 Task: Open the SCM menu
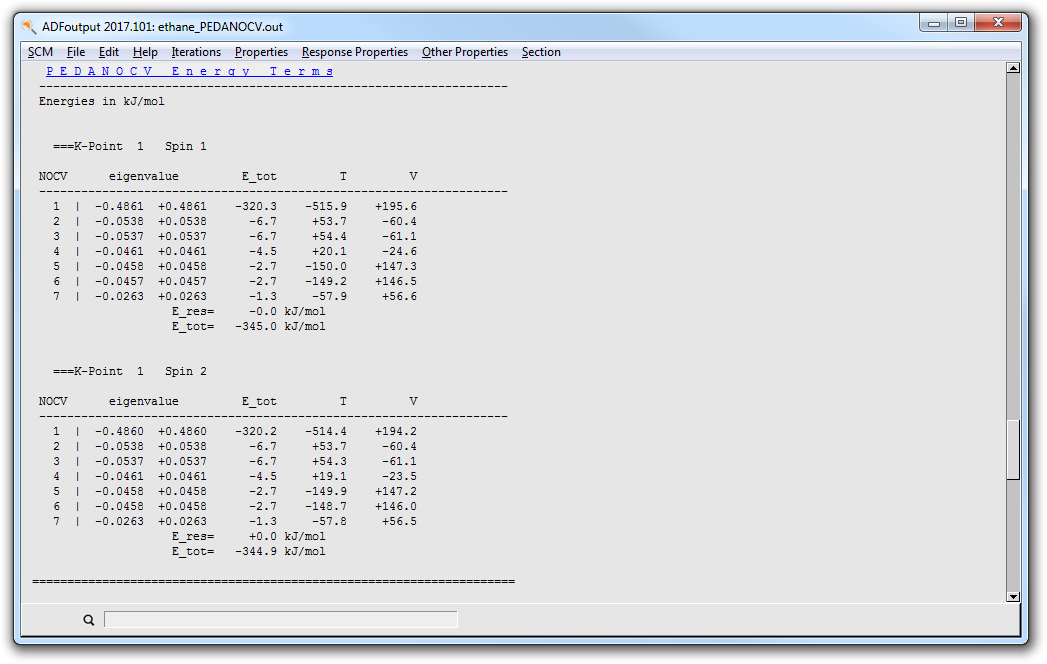pos(40,52)
